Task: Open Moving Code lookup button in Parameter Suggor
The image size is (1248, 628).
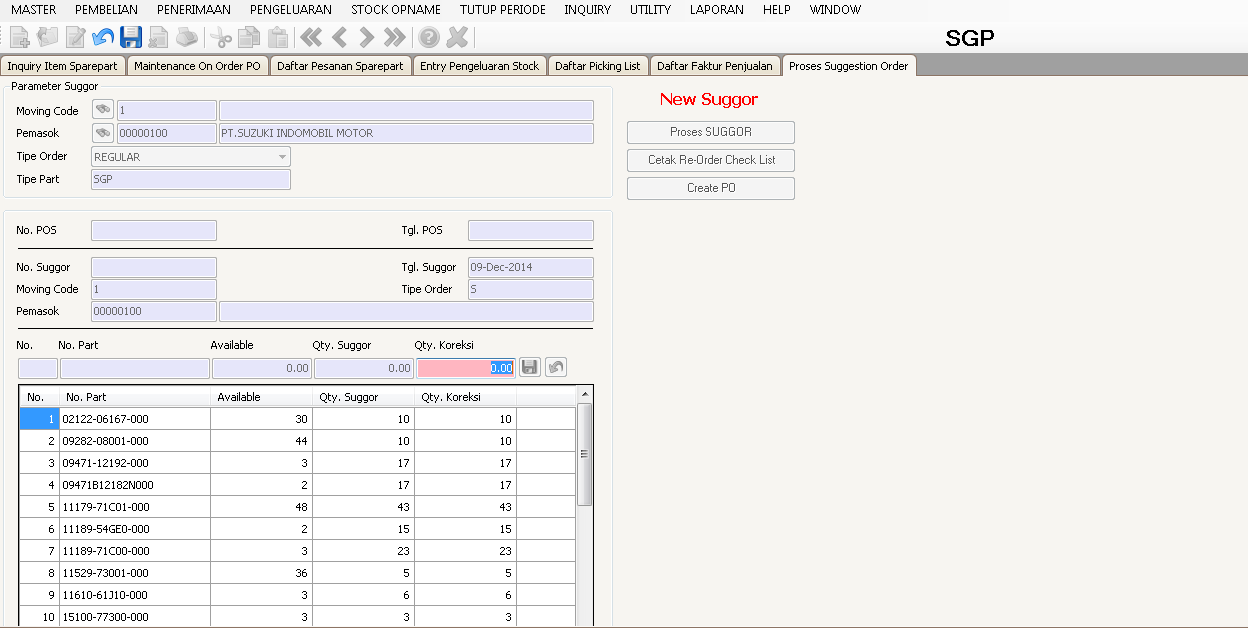Action: [103, 110]
